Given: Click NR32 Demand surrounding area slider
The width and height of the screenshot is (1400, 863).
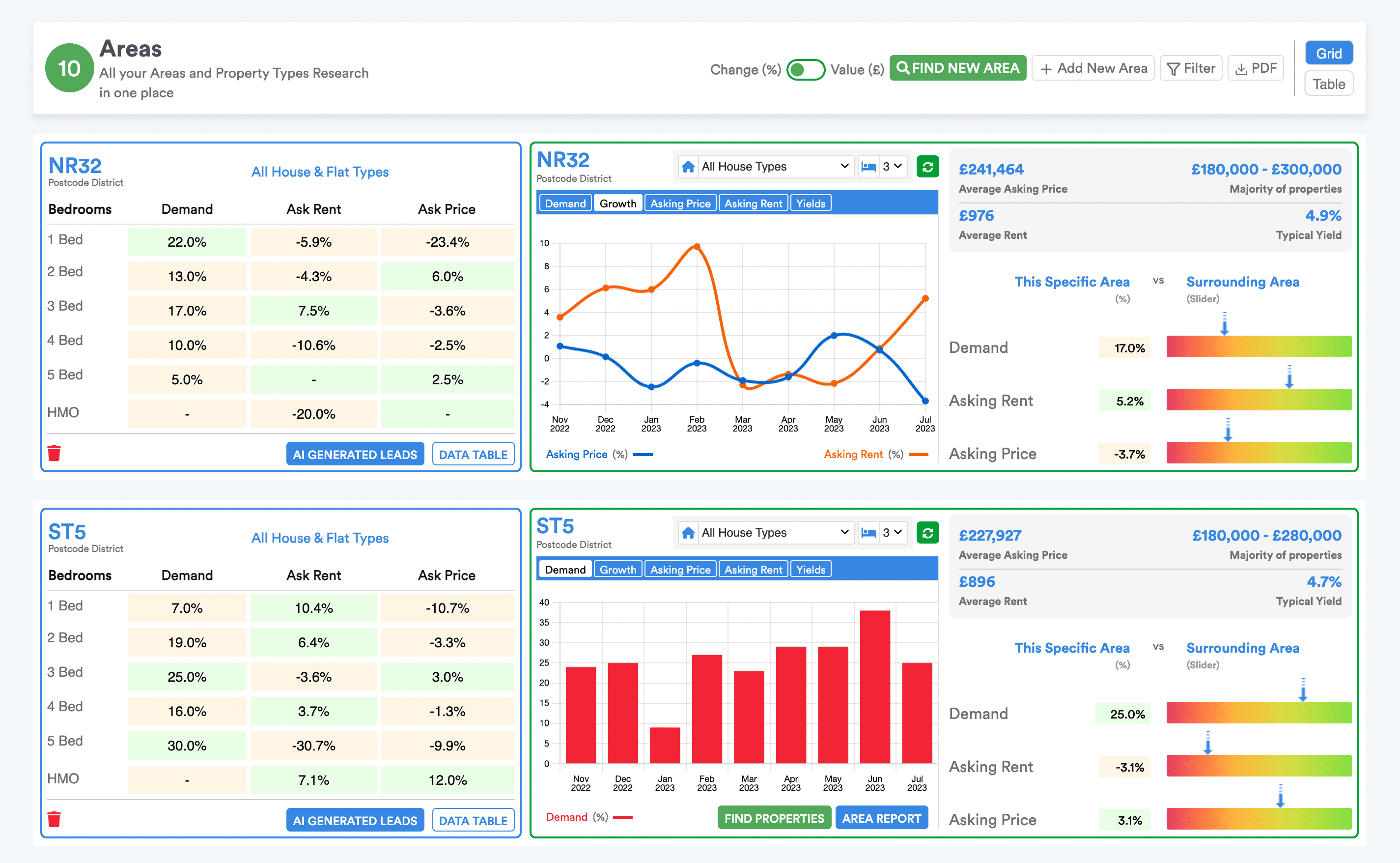Looking at the screenshot, I should pos(1259,347).
